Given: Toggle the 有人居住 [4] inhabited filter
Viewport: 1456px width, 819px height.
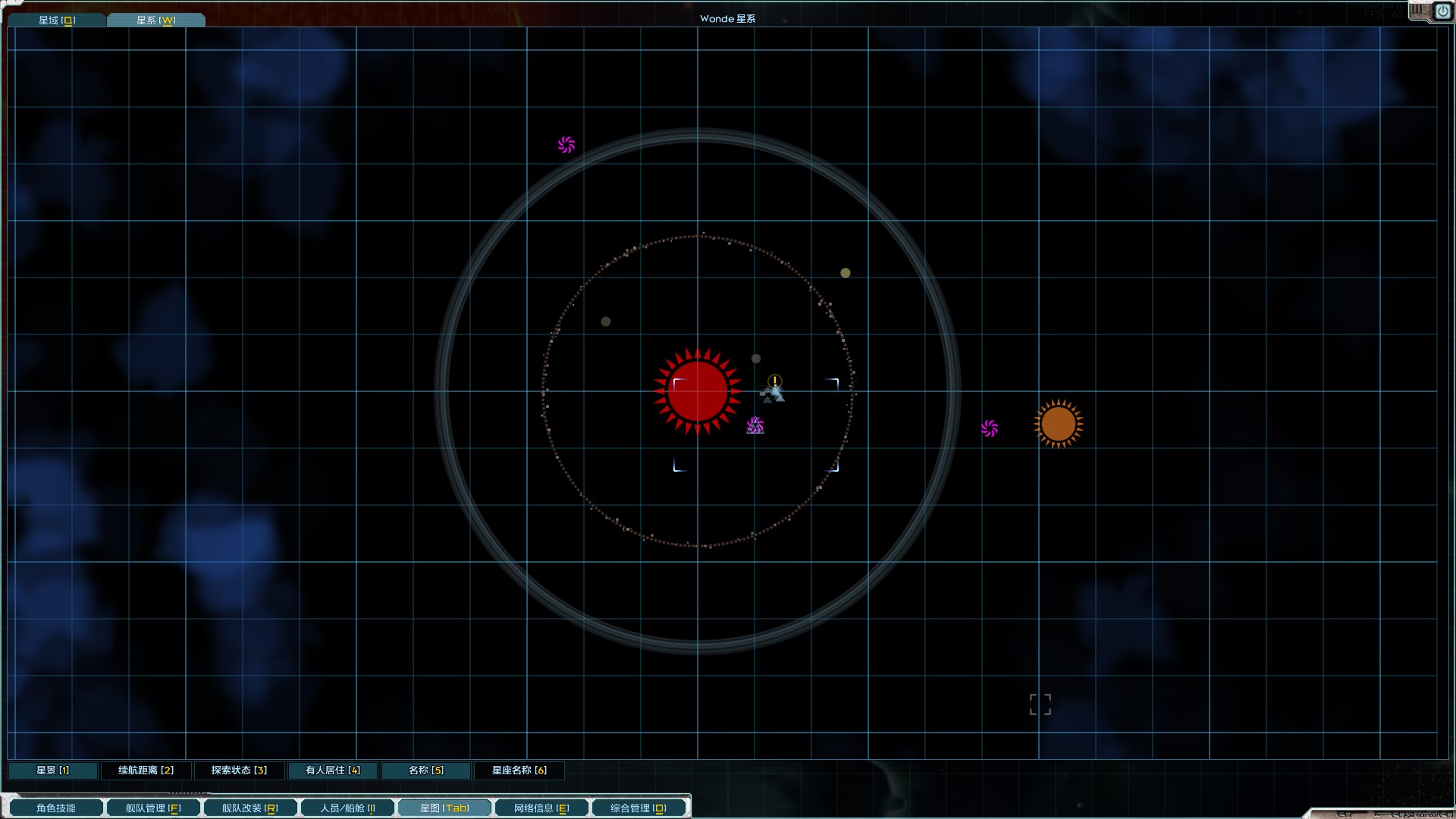Looking at the screenshot, I should (x=332, y=770).
